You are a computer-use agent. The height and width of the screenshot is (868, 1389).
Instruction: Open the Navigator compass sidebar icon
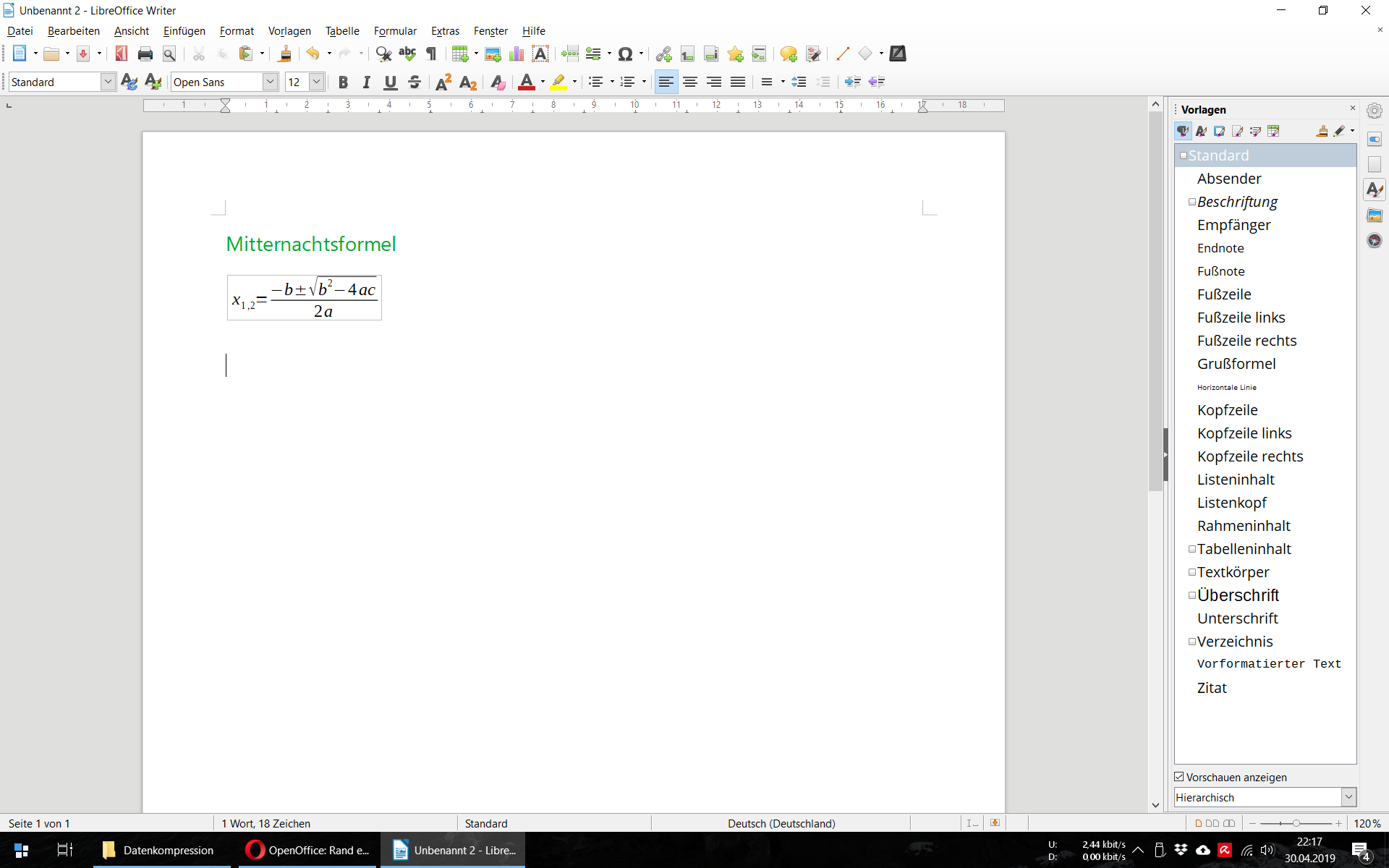click(1374, 240)
